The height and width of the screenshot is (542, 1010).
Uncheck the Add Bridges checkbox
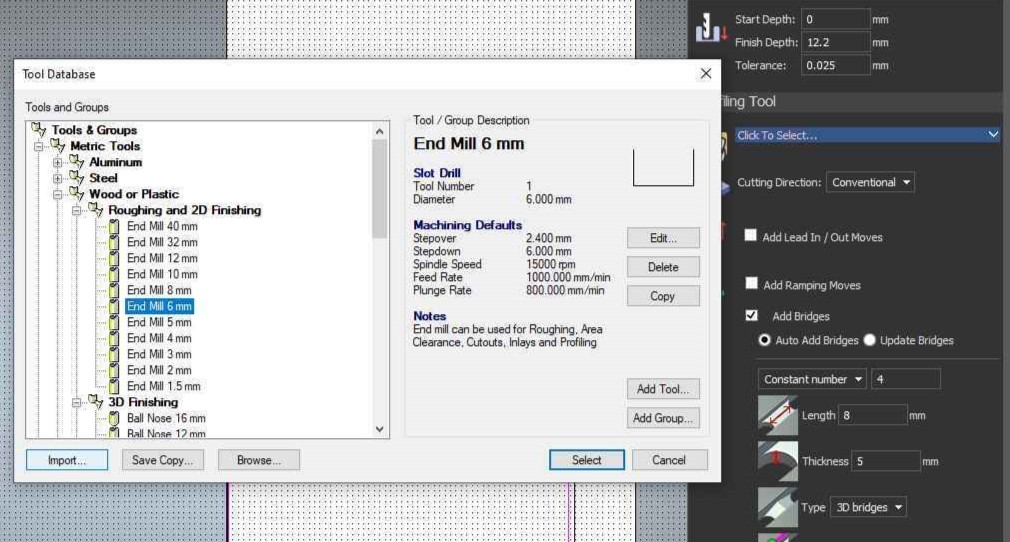[751, 315]
